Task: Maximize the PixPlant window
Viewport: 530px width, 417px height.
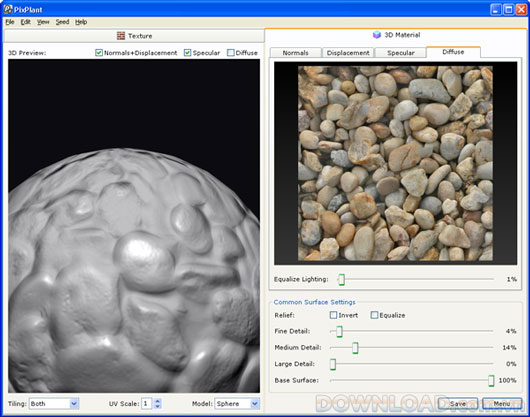Action: click(508, 9)
